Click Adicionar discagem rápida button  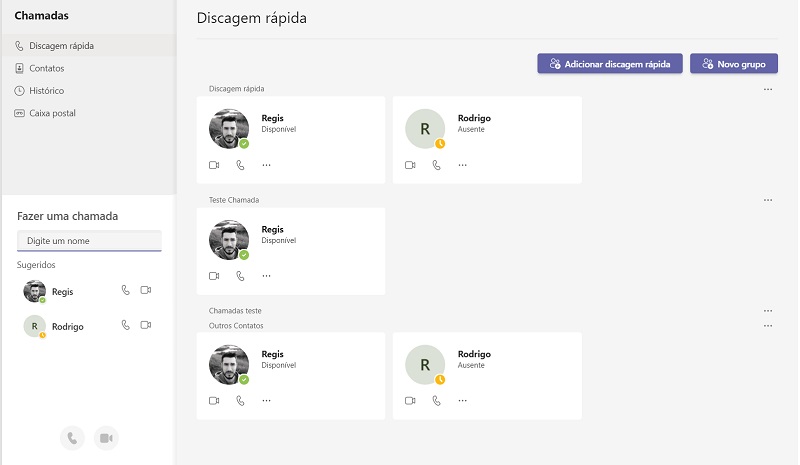(x=610, y=63)
